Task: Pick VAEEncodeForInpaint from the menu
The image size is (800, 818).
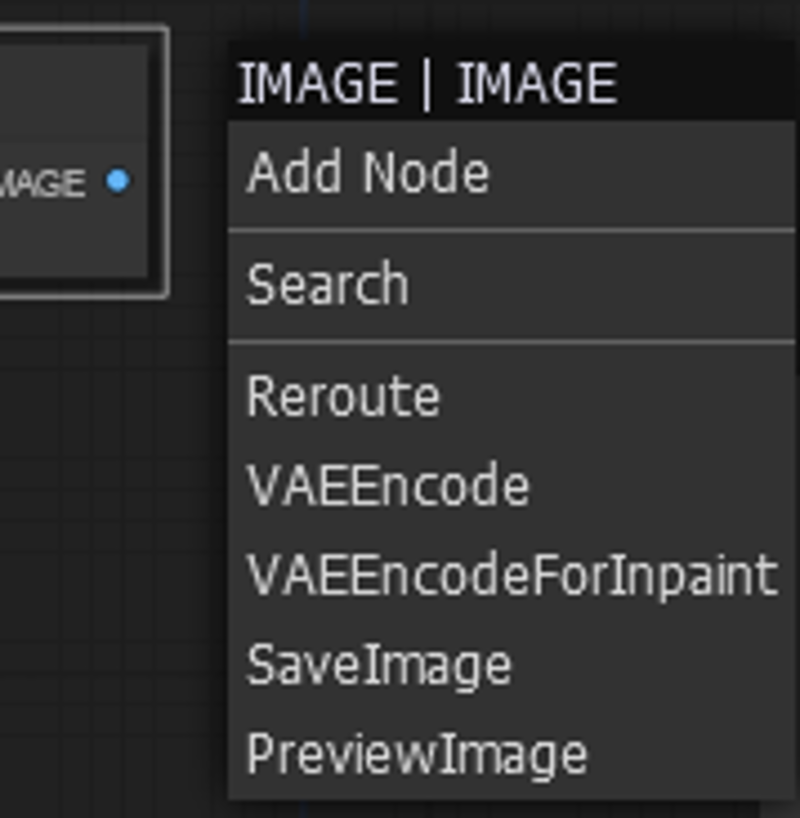Action: [511, 576]
